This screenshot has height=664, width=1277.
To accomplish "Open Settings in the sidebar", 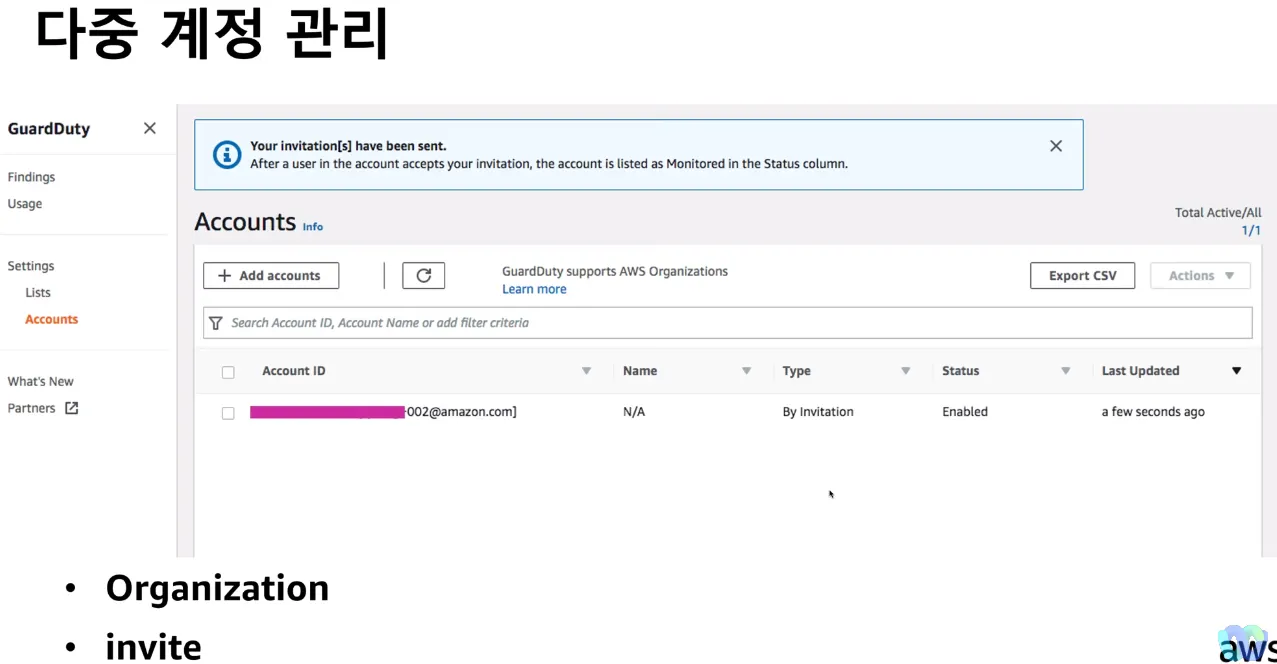I will tap(31, 266).
